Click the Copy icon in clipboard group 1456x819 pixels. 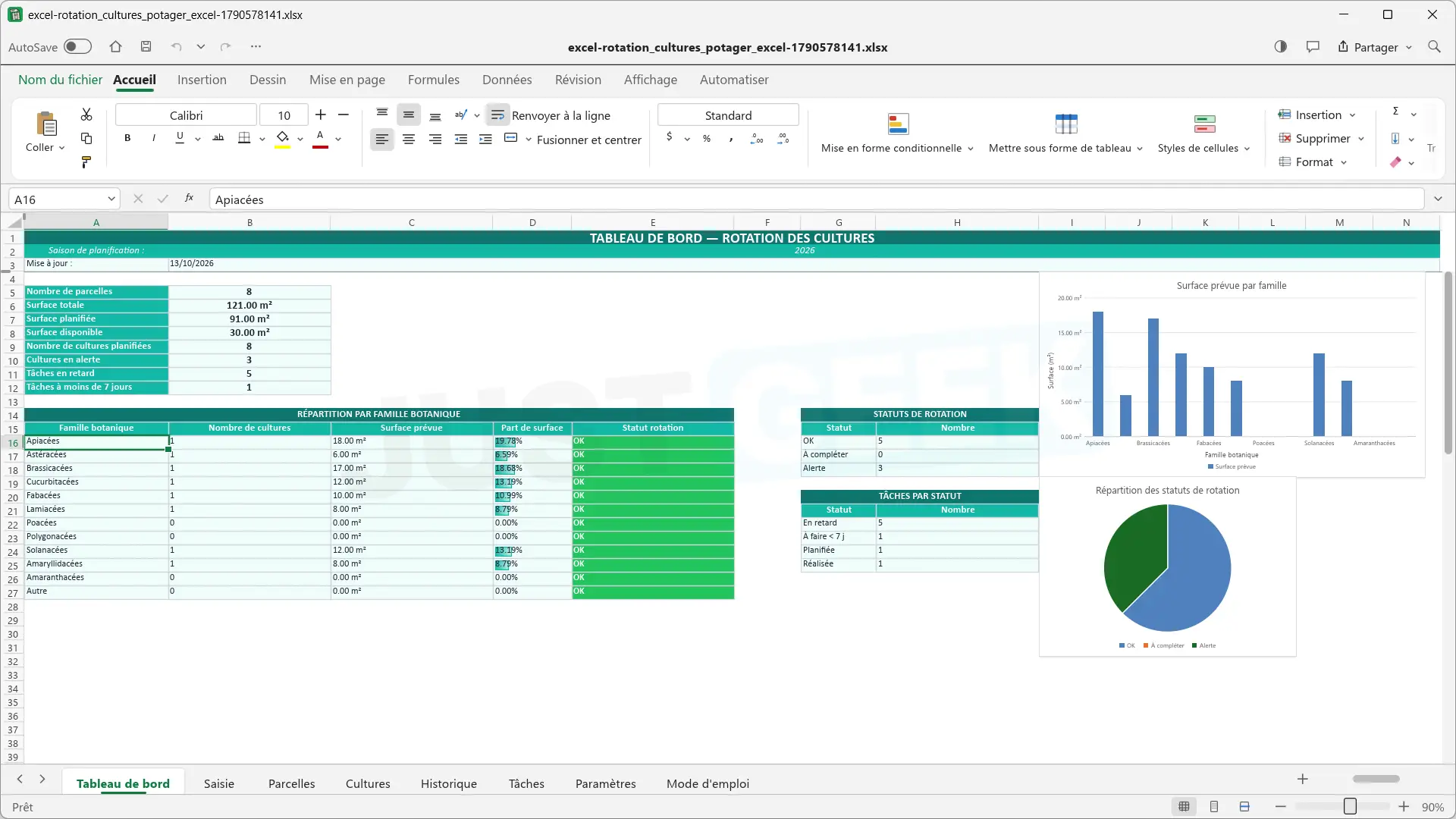tap(86, 139)
